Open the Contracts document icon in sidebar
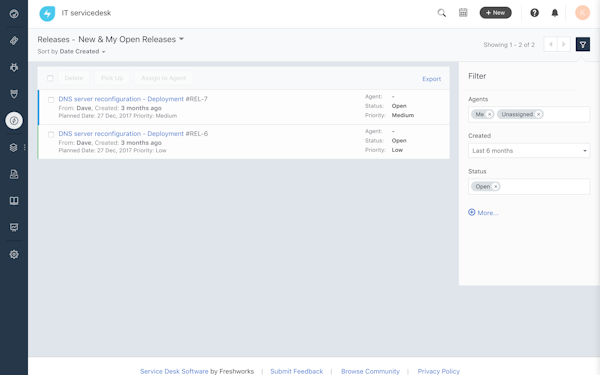Image resolution: width=600 pixels, height=375 pixels. pyautogui.click(x=14, y=174)
